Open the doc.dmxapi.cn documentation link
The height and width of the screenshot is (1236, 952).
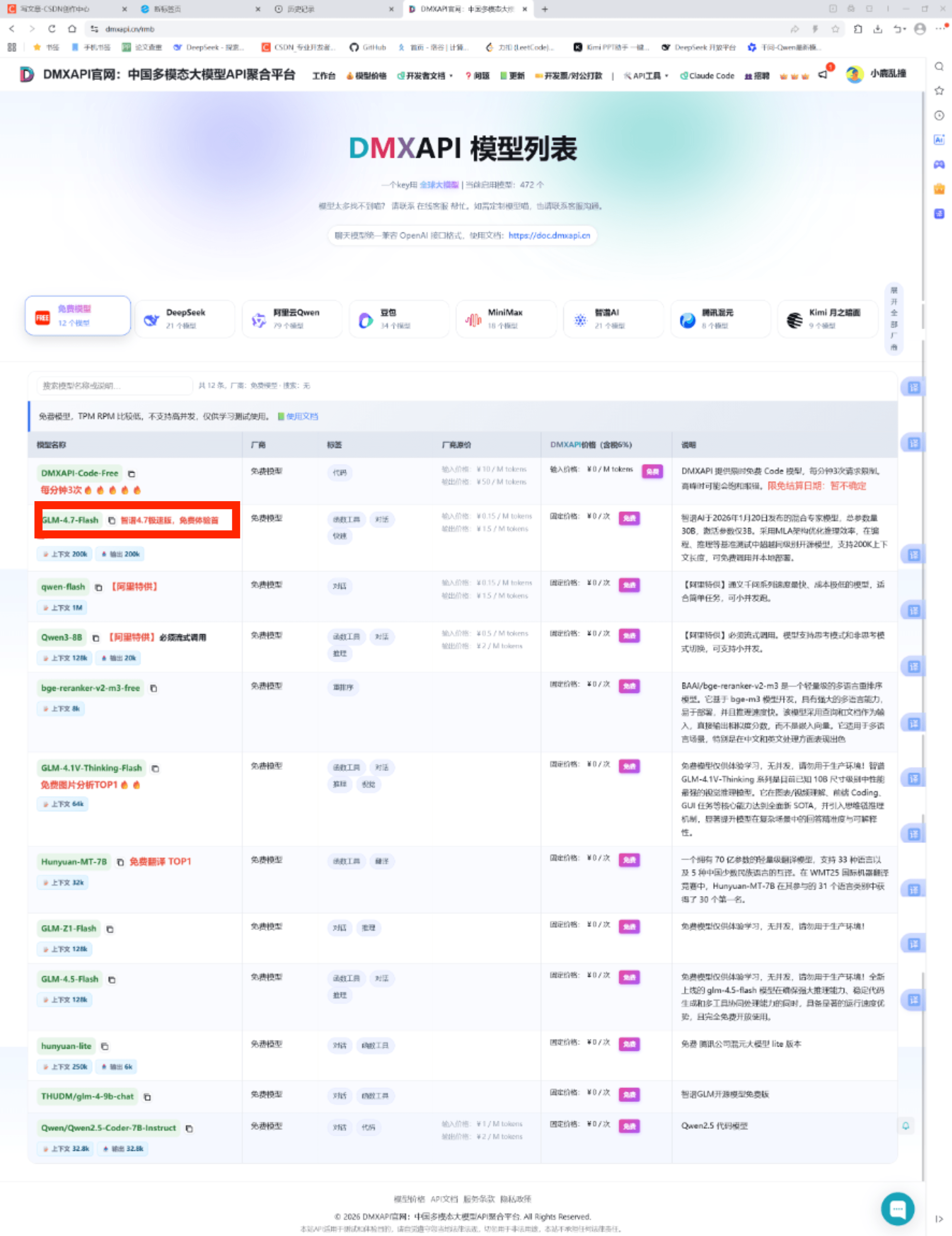[549, 236]
